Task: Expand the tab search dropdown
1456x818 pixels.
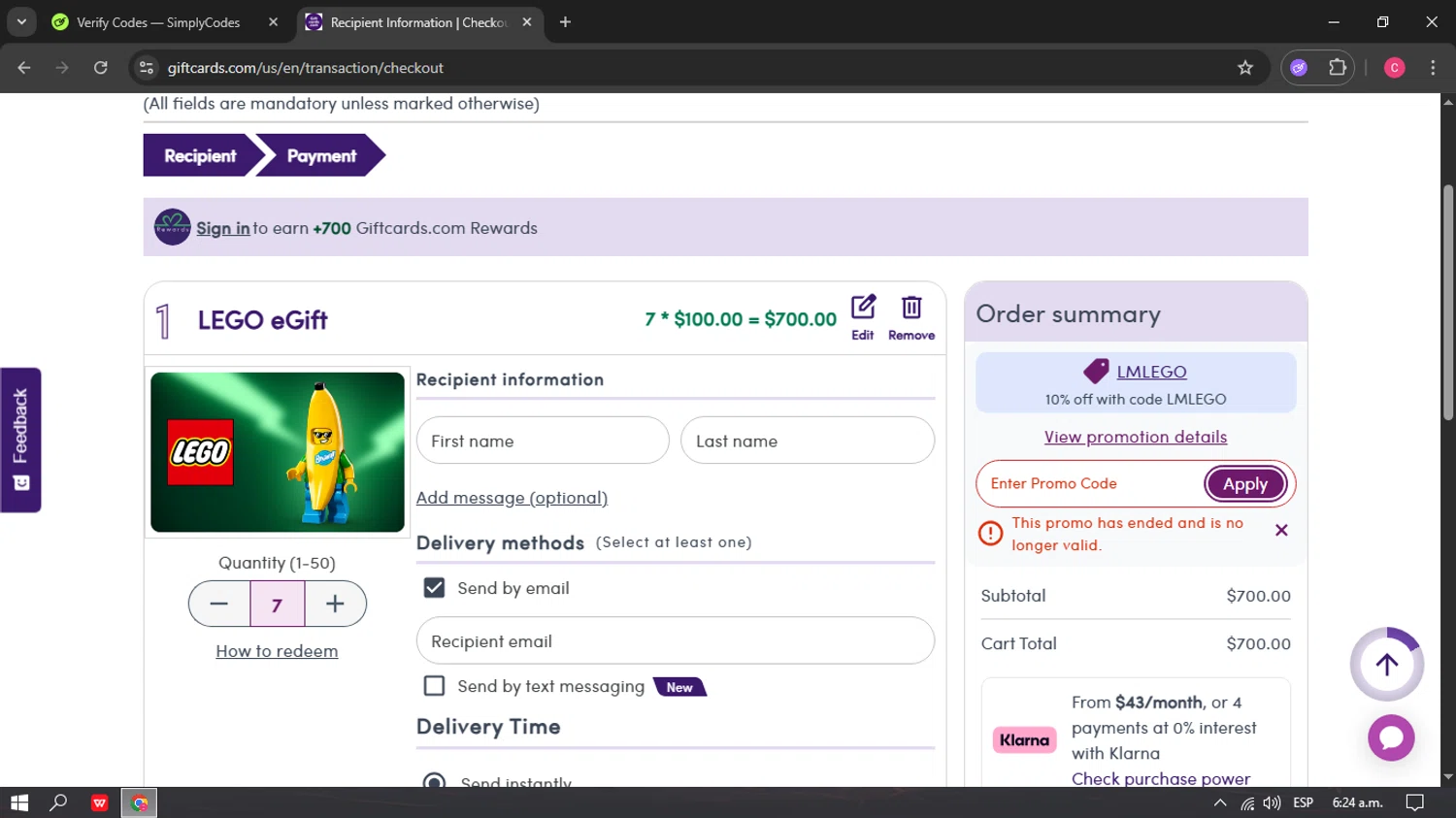Action: [21, 22]
